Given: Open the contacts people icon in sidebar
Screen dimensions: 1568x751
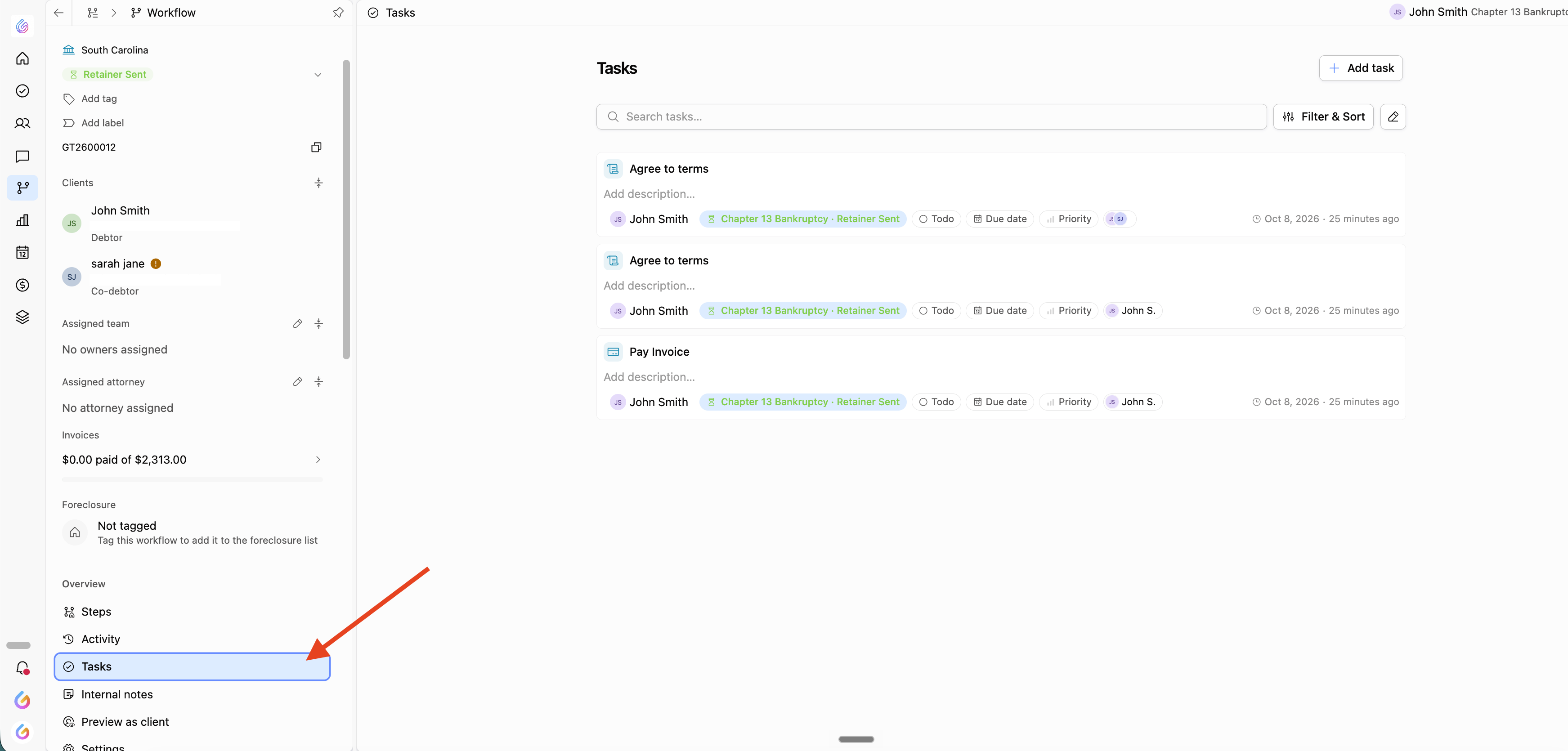Looking at the screenshot, I should point(22,124).
